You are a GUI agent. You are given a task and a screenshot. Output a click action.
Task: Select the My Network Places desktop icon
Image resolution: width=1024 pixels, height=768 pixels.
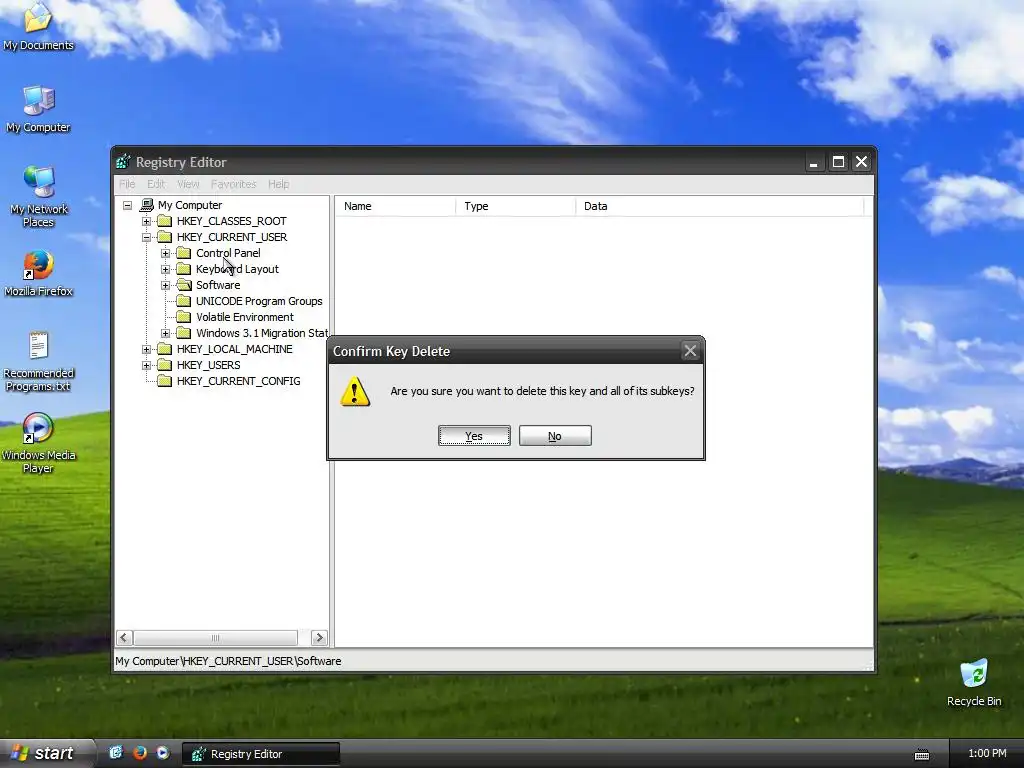coord(39,196)
